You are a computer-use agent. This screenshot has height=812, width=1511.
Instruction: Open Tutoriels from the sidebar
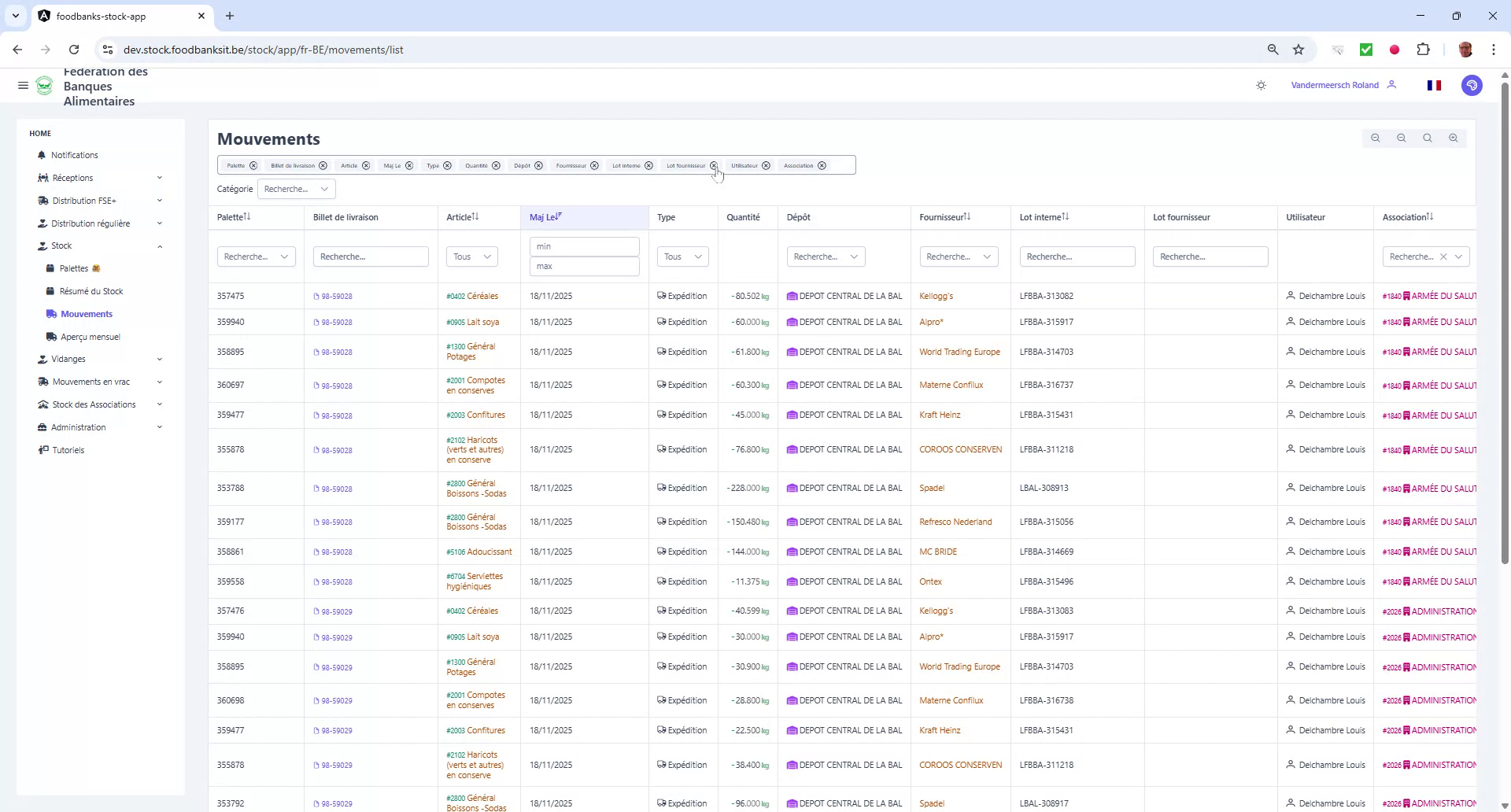point(68,449)
